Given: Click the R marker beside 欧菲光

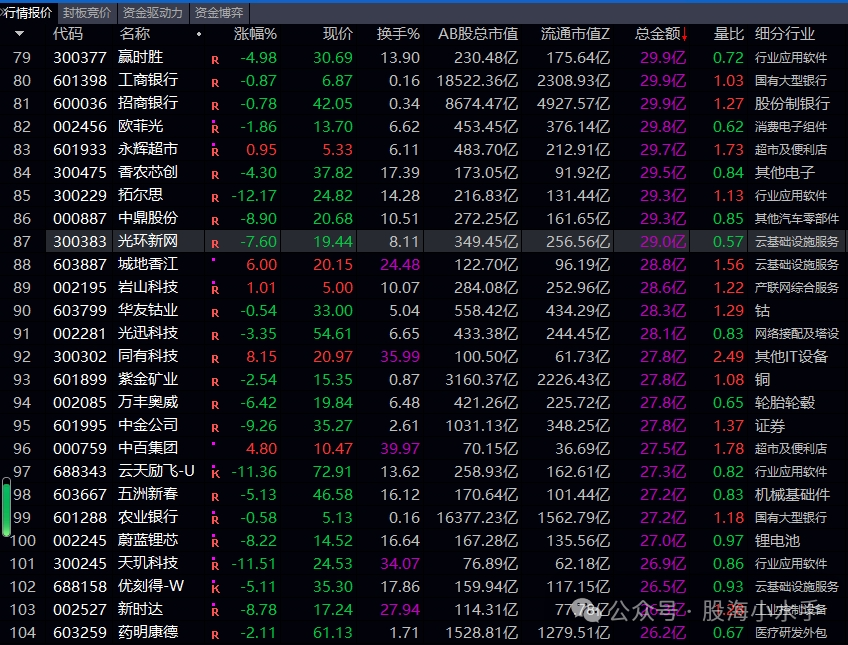Looking at the screenshot, I should pyautogui.click(x=215, y=128).
